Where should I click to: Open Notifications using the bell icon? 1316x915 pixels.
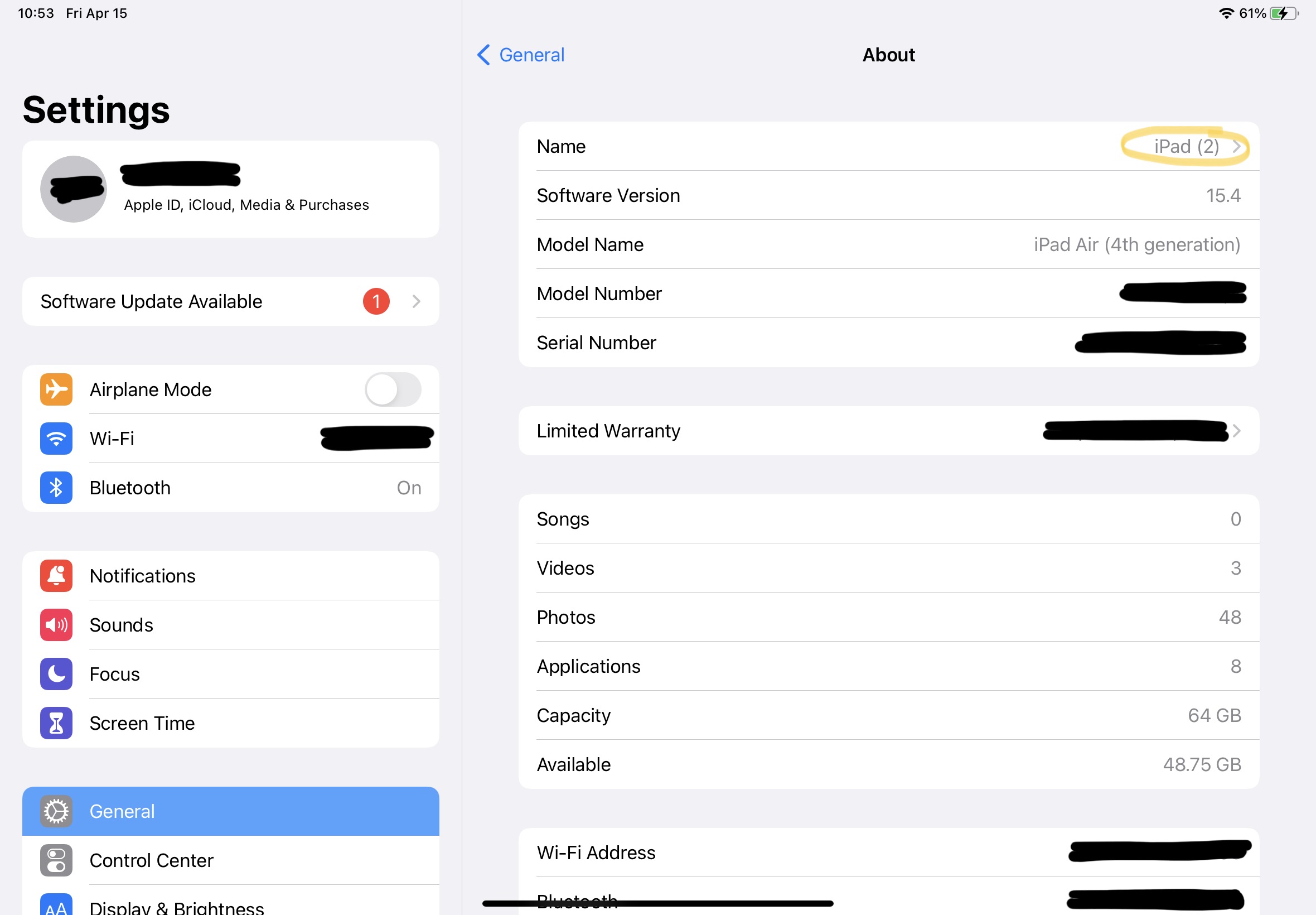tap(56, 576)
